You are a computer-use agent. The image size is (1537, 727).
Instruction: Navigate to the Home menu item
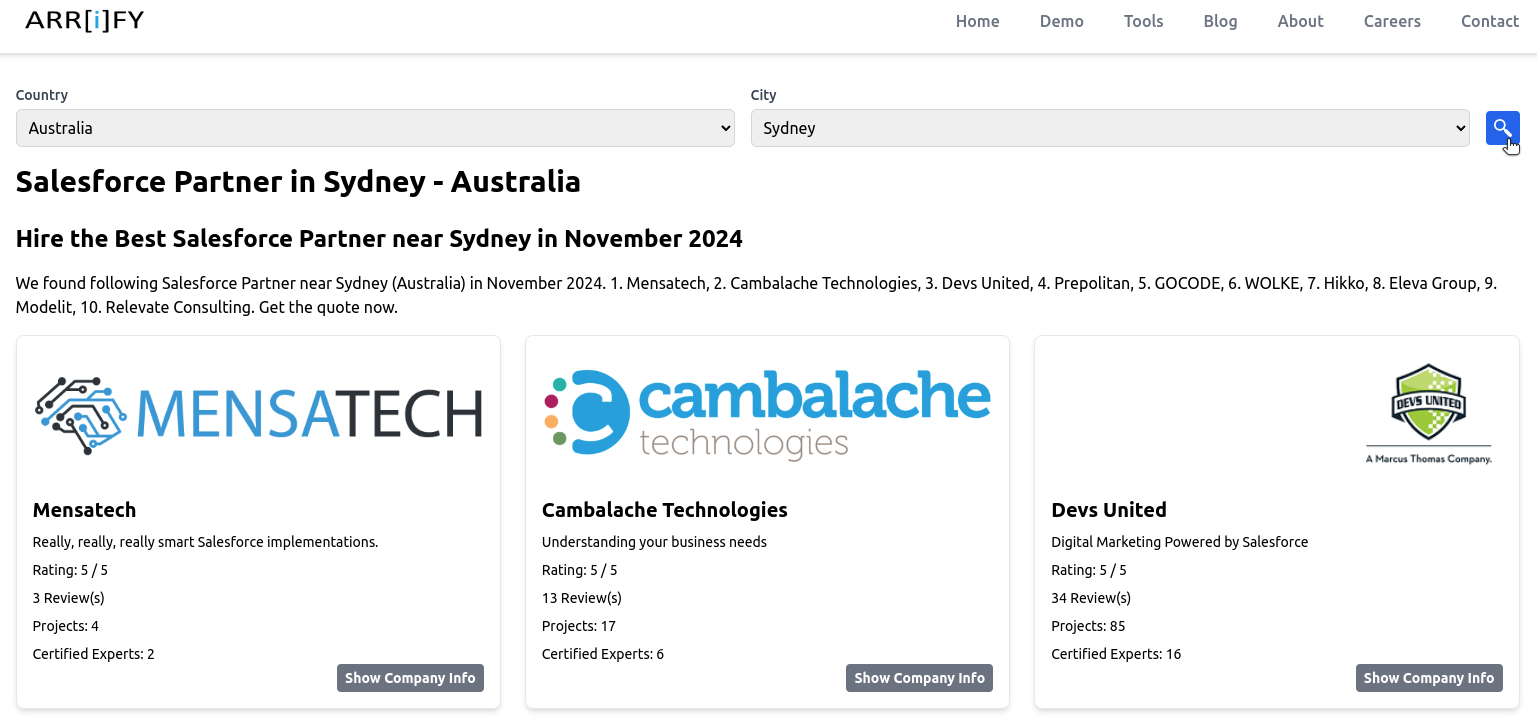(x=977, y=21)
